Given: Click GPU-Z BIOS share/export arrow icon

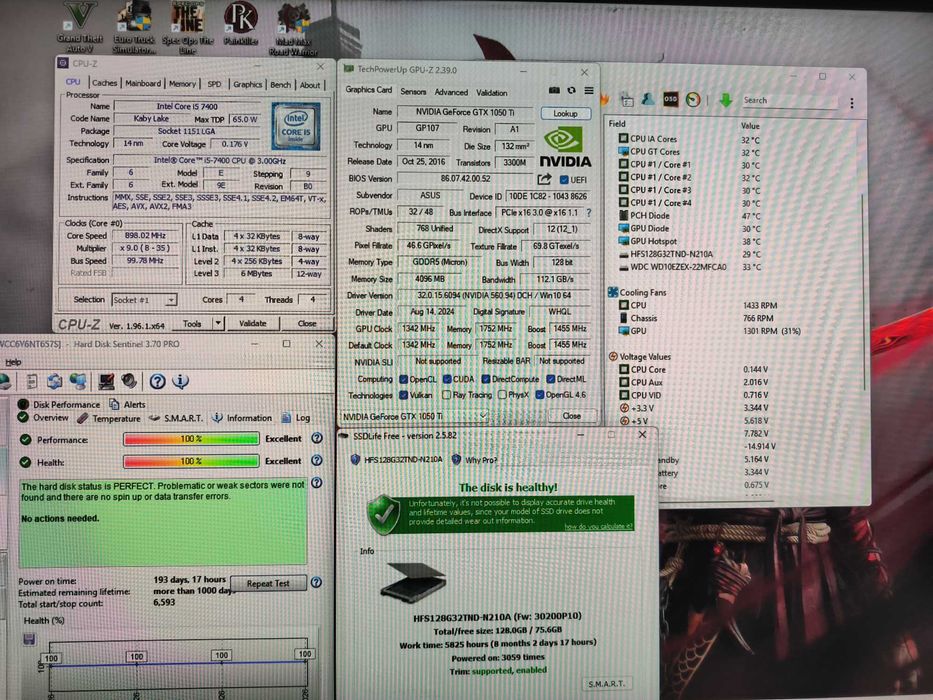Looking at the screenshot, I should pos(544,179).
